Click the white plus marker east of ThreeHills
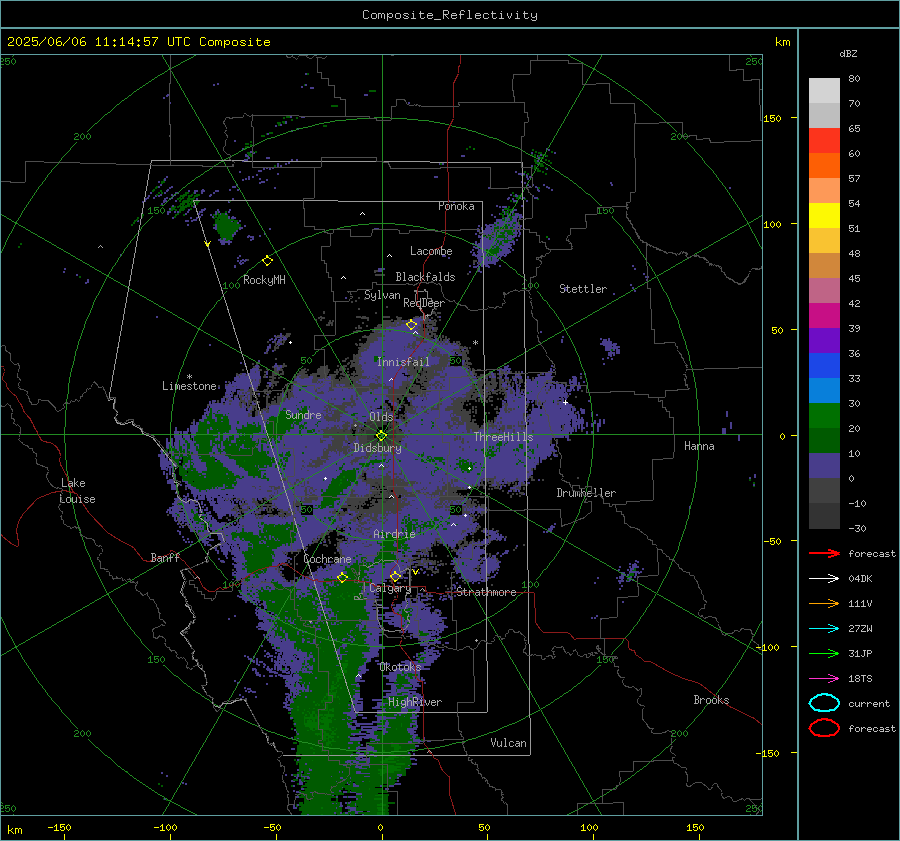This screenshot has height=841, width=900. coord(565,402)
